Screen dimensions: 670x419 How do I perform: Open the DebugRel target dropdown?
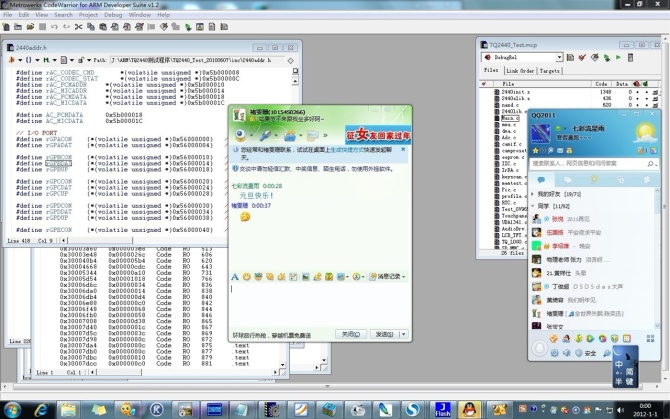(560, 58)
